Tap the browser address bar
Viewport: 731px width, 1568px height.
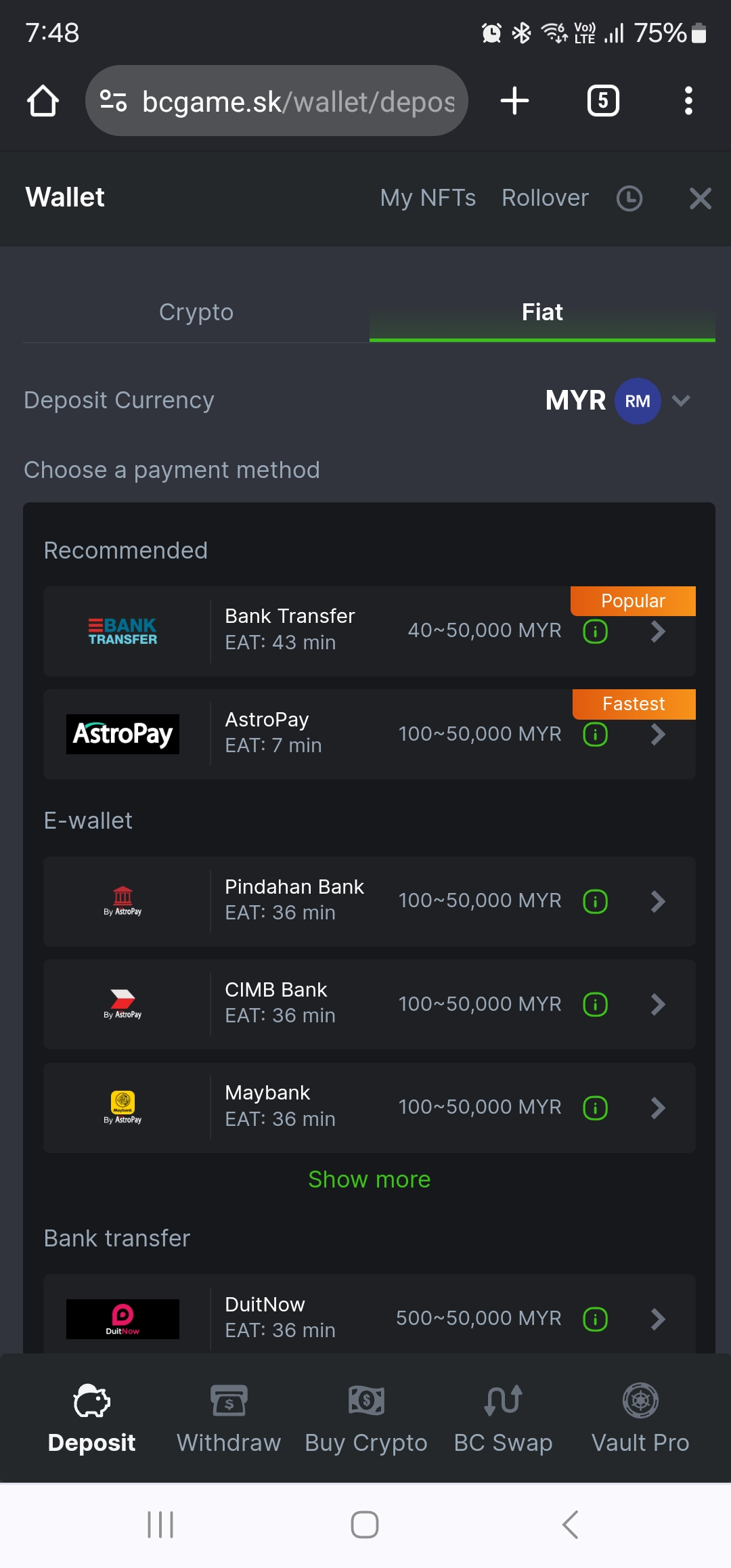(284, 102)
